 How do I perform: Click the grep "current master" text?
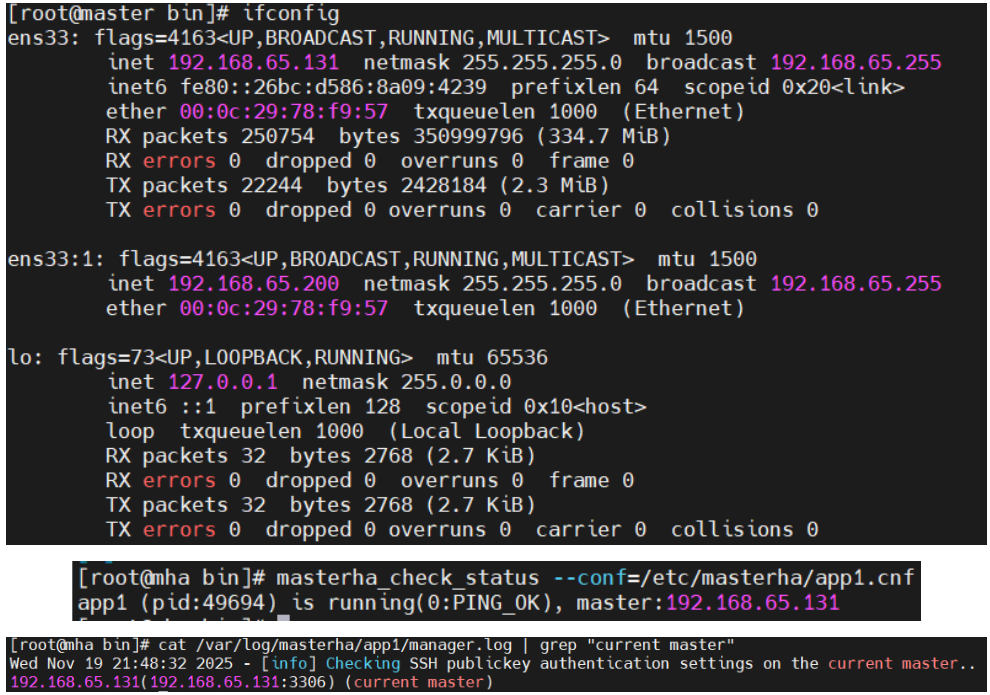(636, 645)
